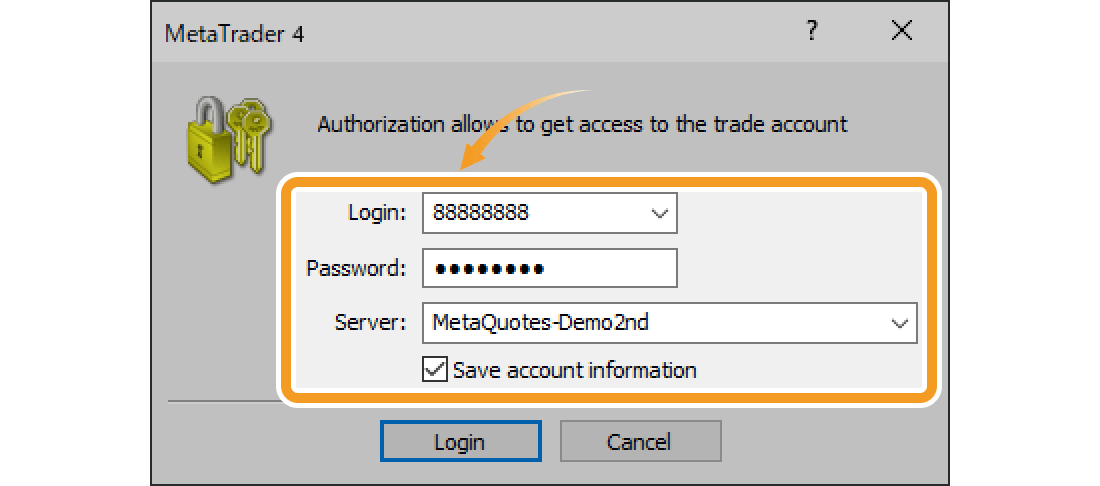Click the separator line above the buttons

coord(220,402)
